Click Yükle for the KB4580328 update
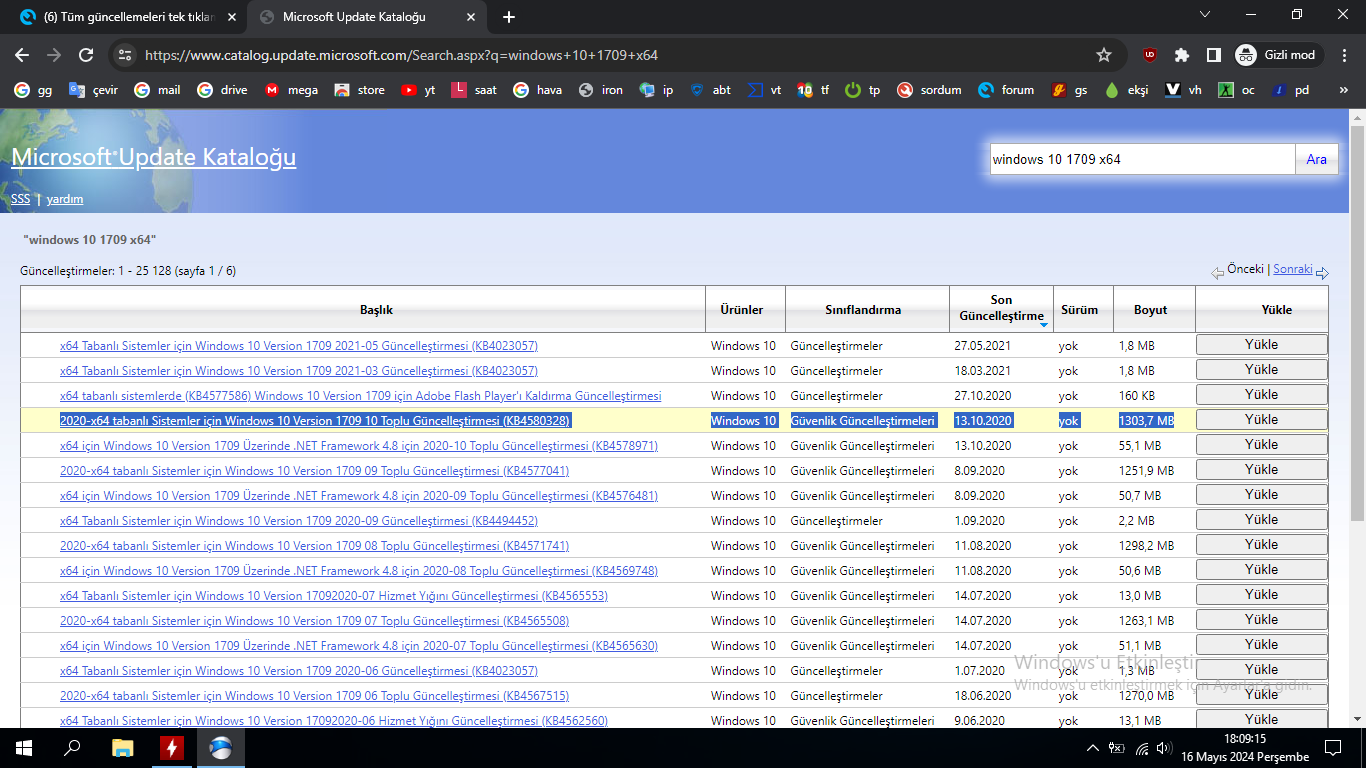 [x=1261, y=420]
